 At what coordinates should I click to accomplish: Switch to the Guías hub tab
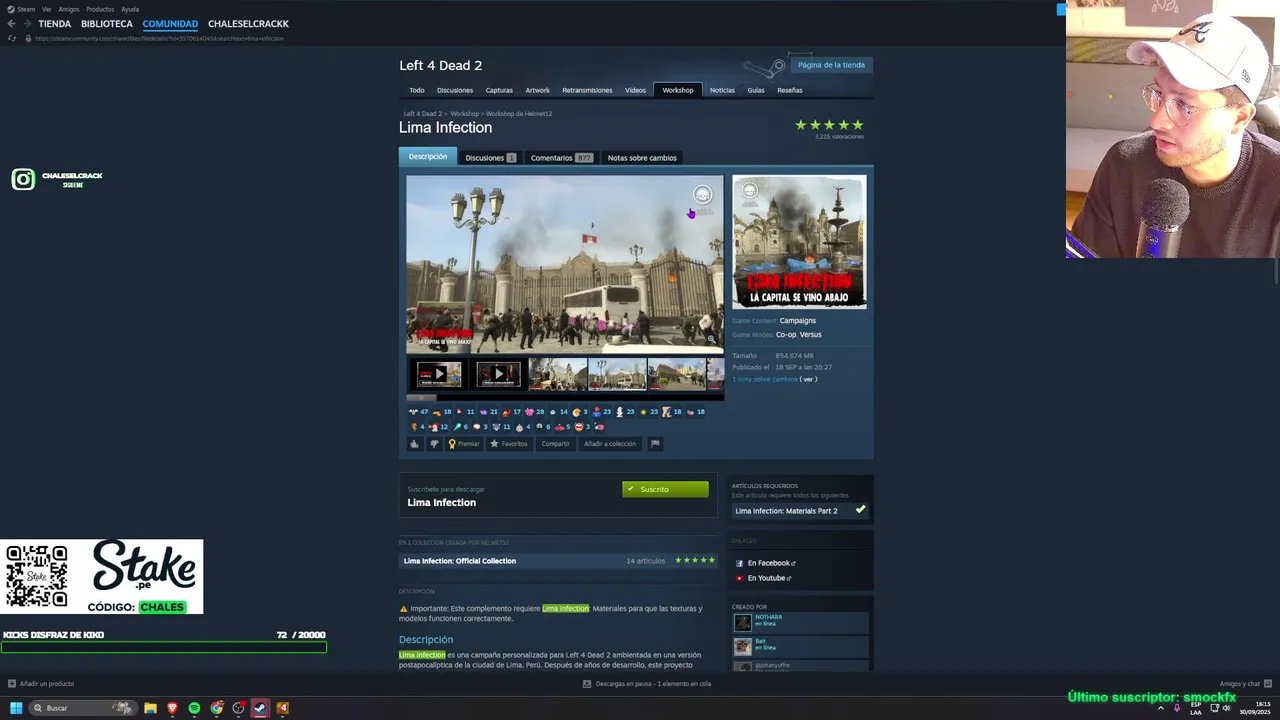tap(756, 90)
